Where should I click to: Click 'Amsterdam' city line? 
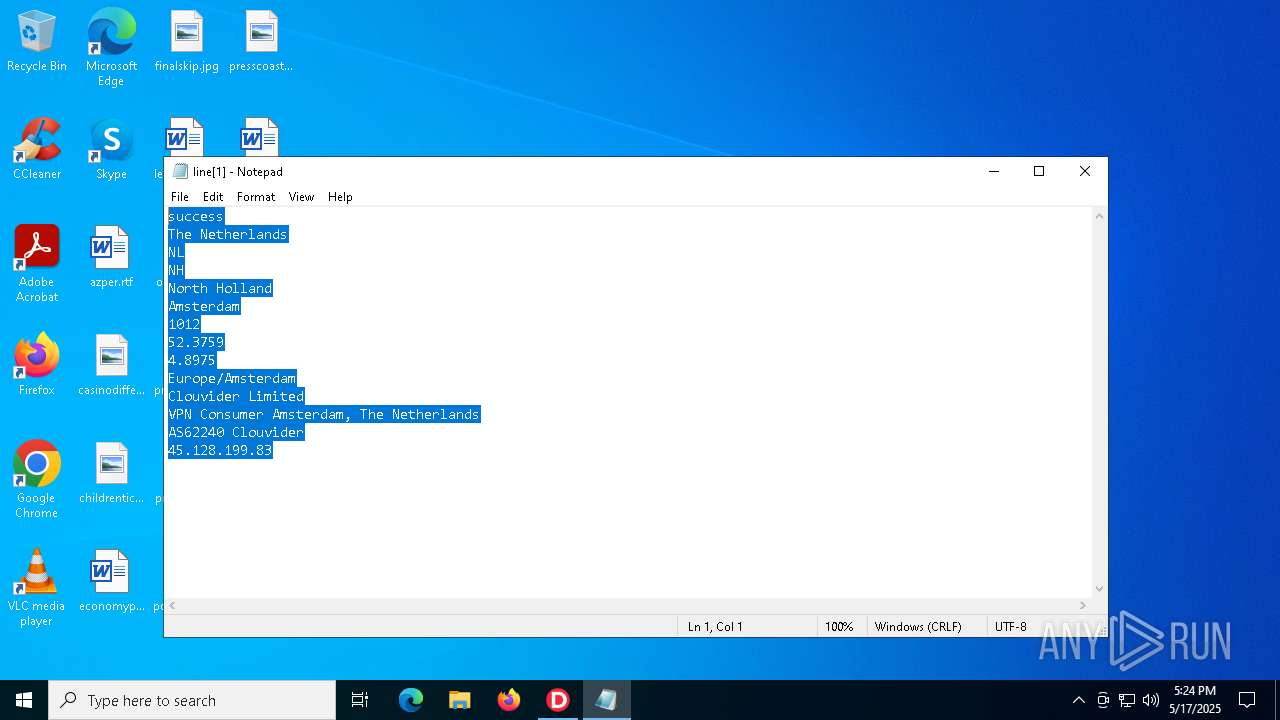point(204,306)
